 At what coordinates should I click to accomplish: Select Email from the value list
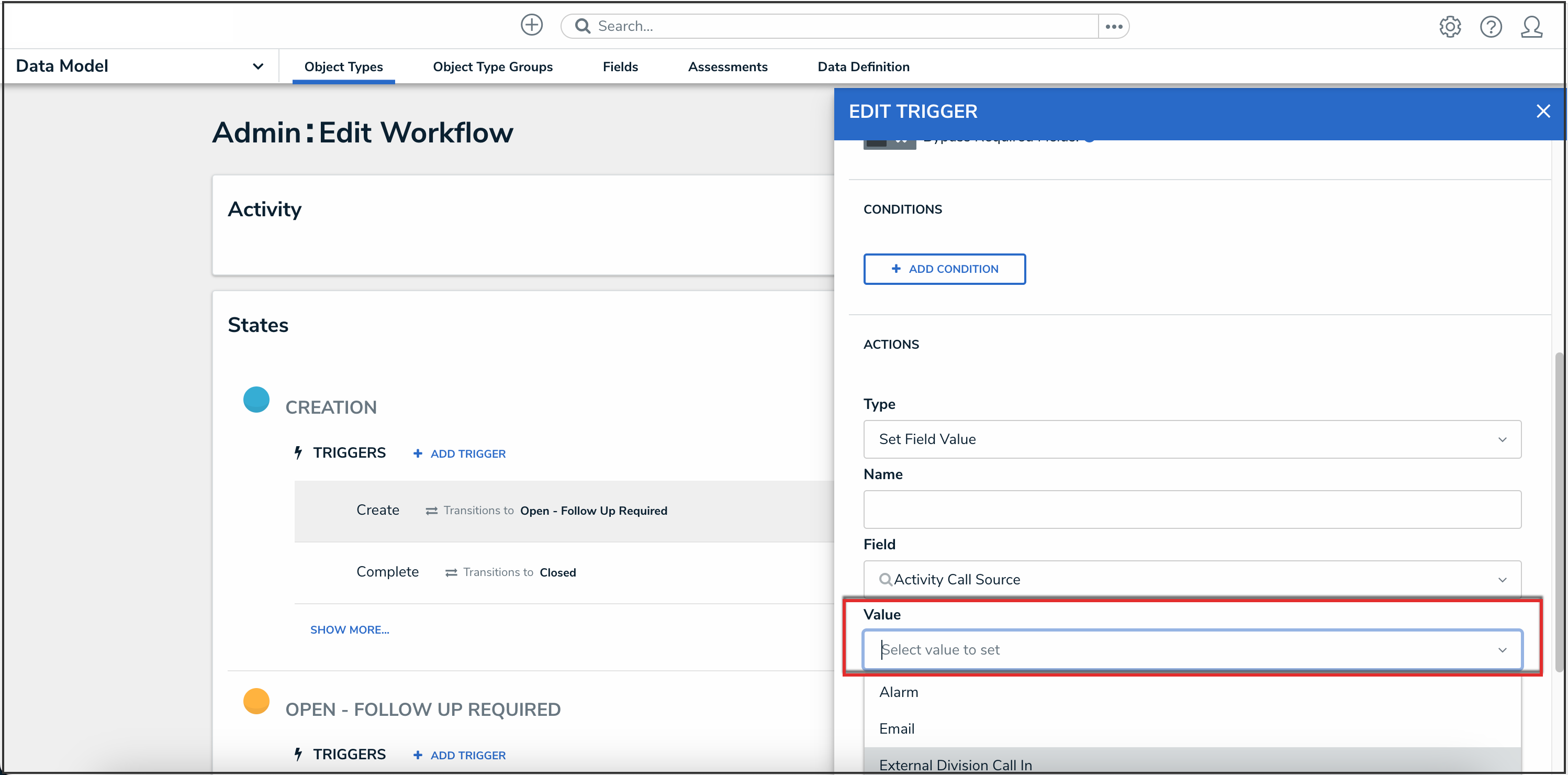897,728
